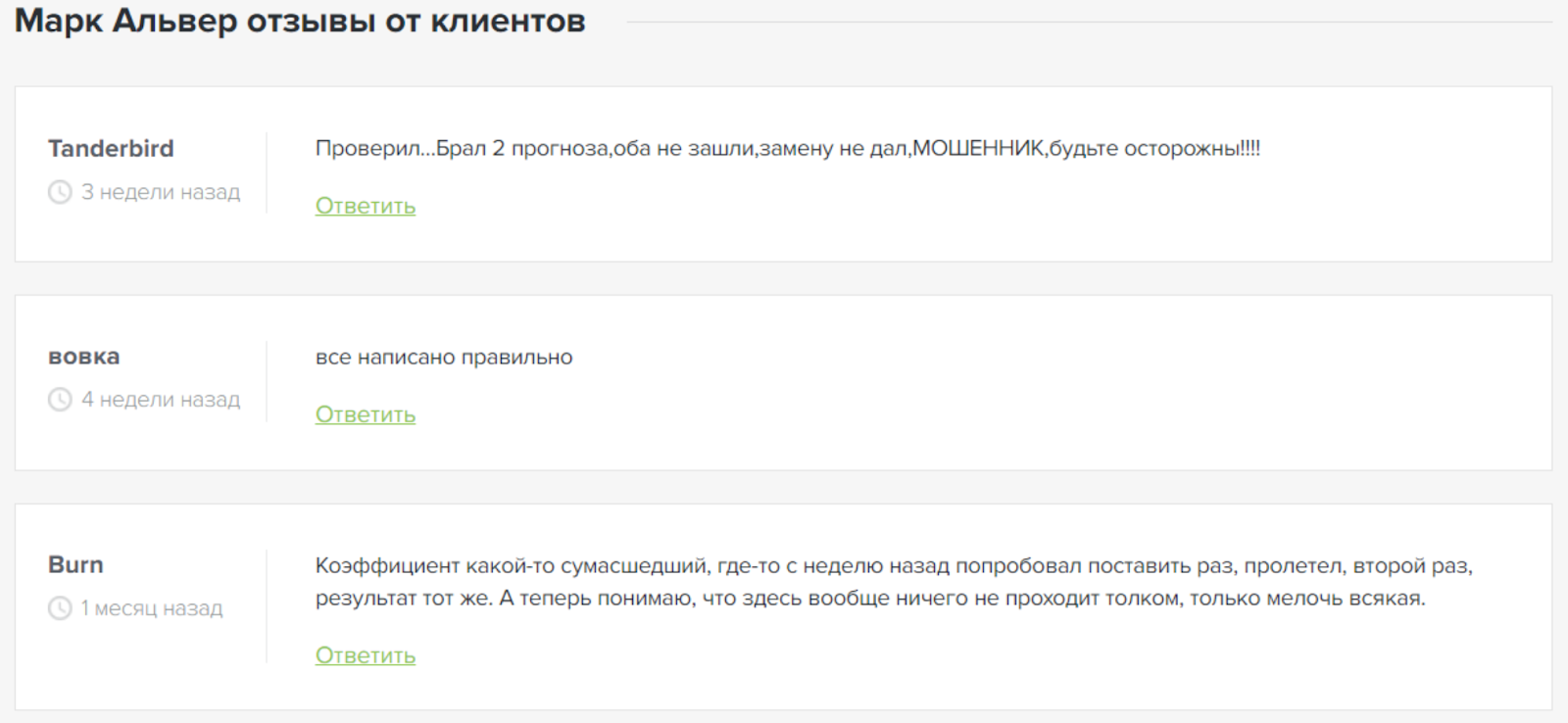Select the username Tanderbird
The width and height of the screenshot is (1568, 723).
tap(111, 149)
